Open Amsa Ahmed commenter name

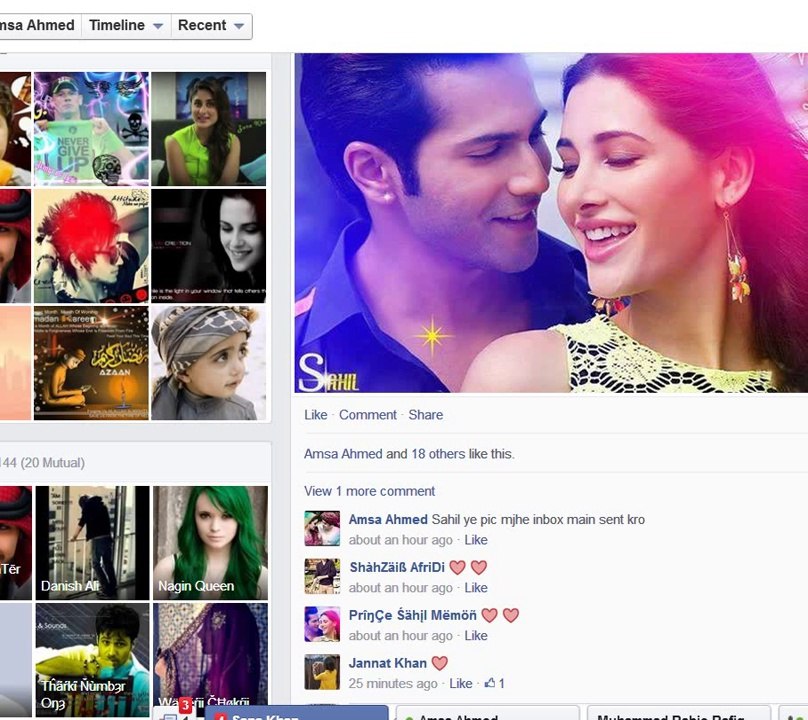tap(388, 520)
